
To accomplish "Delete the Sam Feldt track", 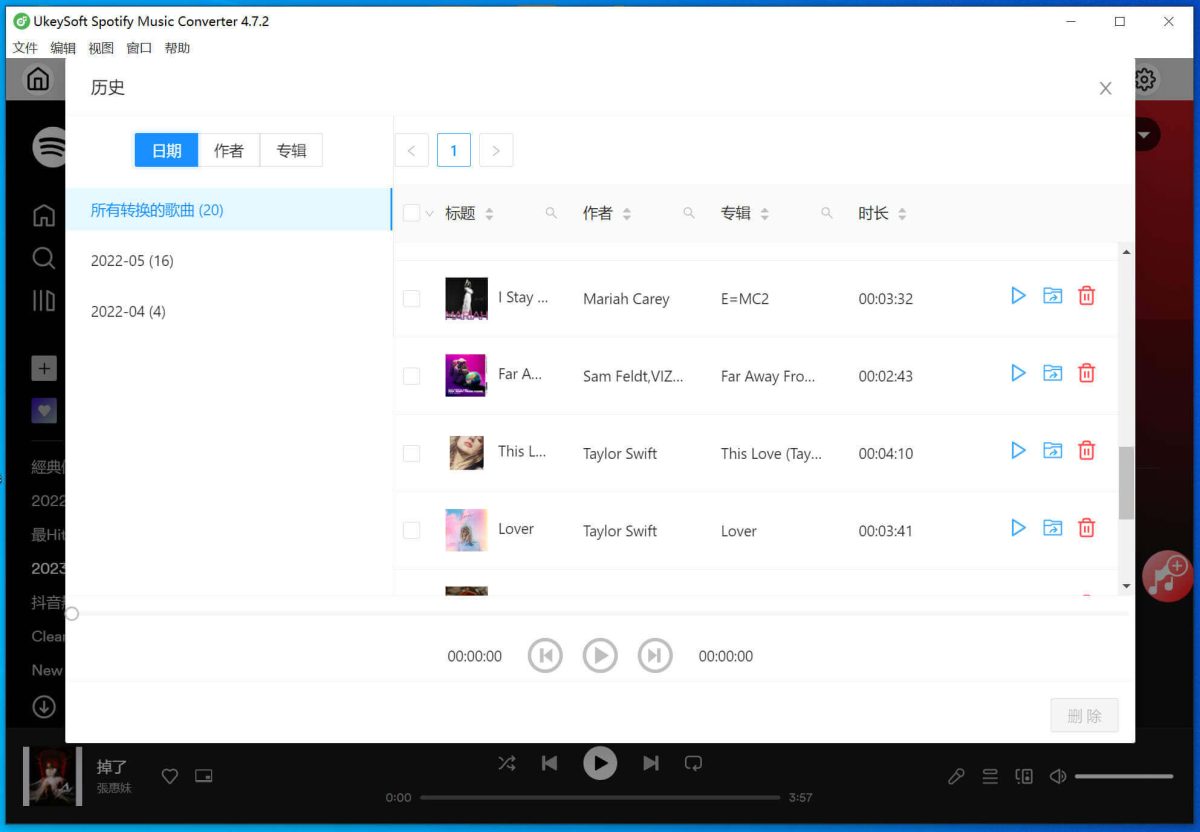I will 1086,373.
